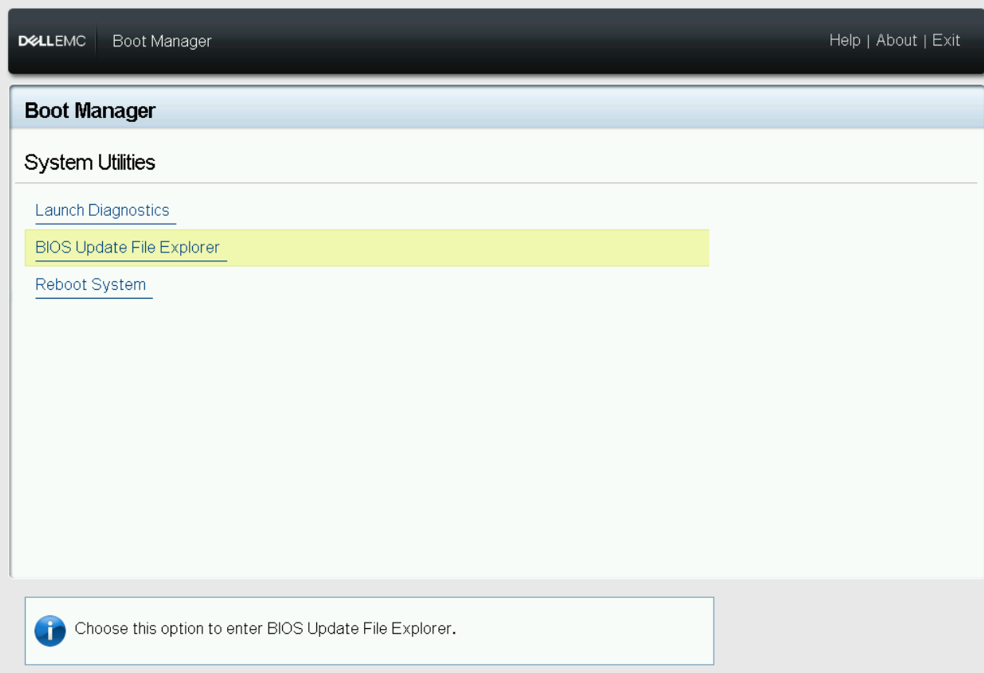Click the Launch Diagnostics underlined text
984x673 pixels.
tap(103, 210)
